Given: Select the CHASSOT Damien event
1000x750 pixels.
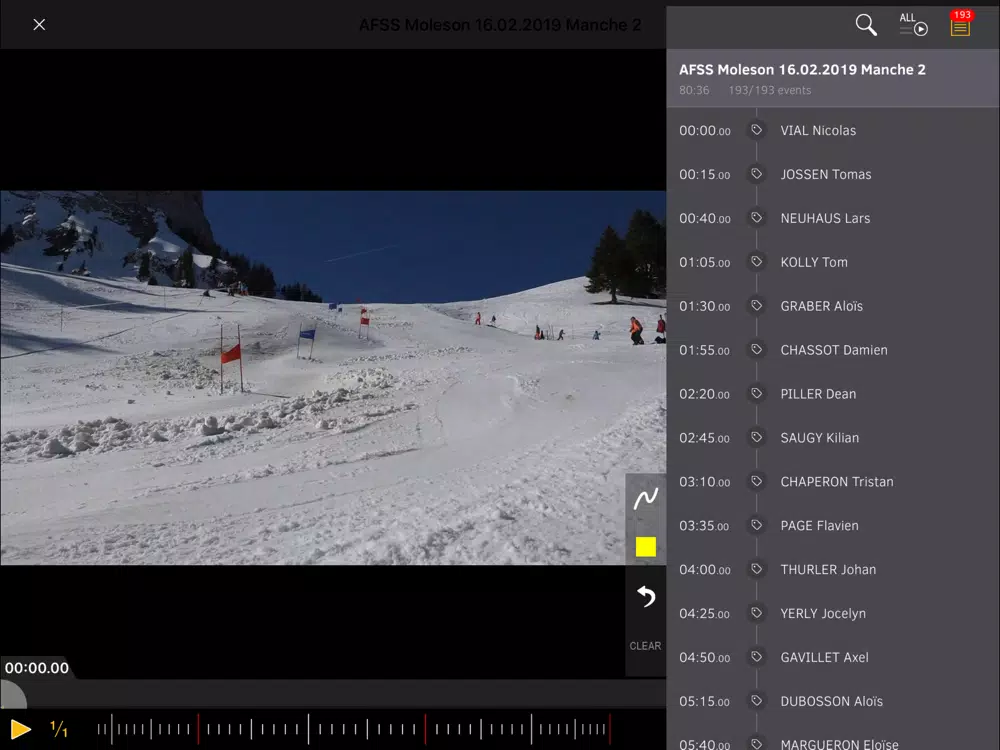Looking at the screenshot, I should [833, 350].
